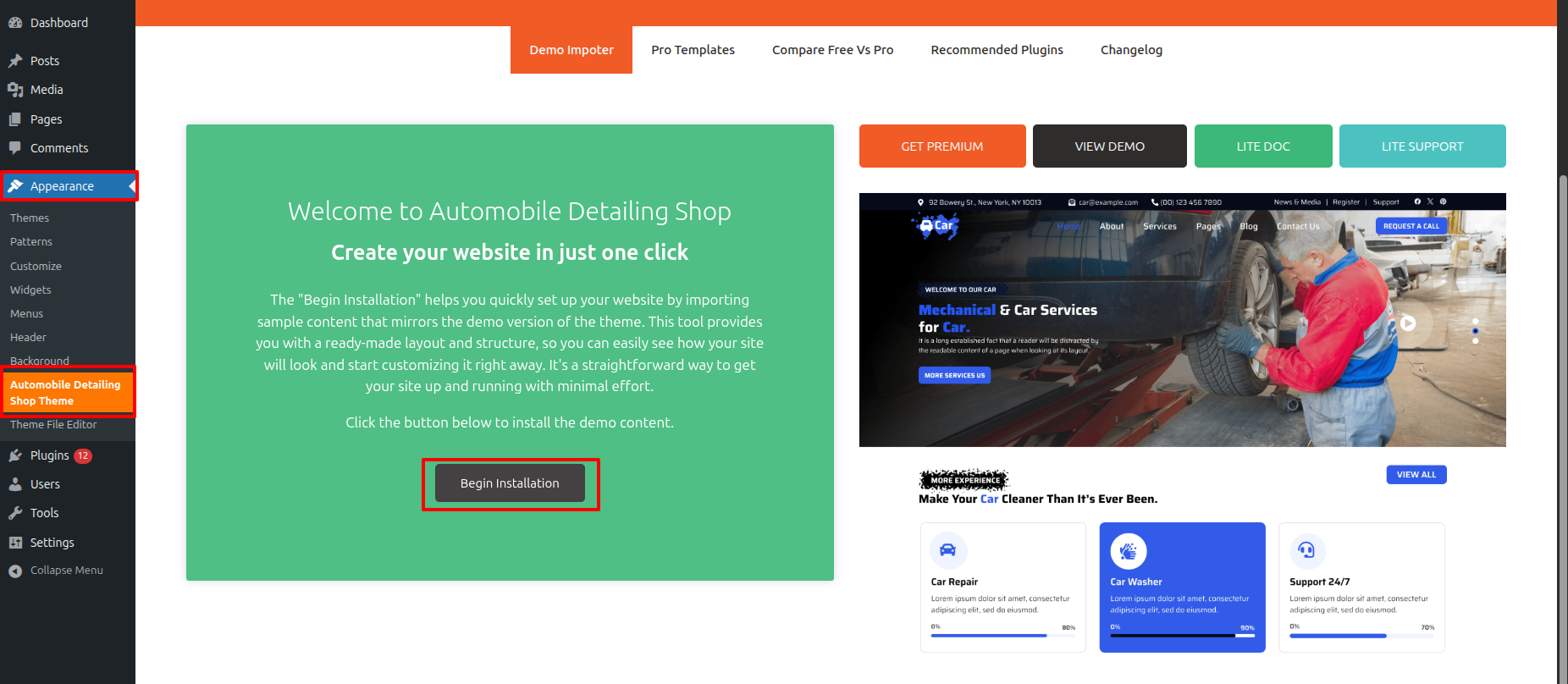
Task: Play the video in theme preview
Action: (1407, 323)
